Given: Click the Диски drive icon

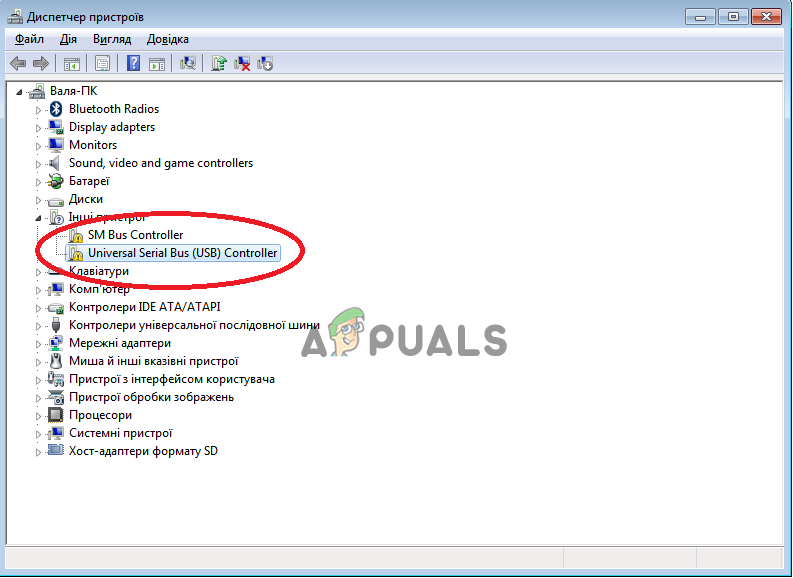Looking at the screenshot, I should click(56, 200).
